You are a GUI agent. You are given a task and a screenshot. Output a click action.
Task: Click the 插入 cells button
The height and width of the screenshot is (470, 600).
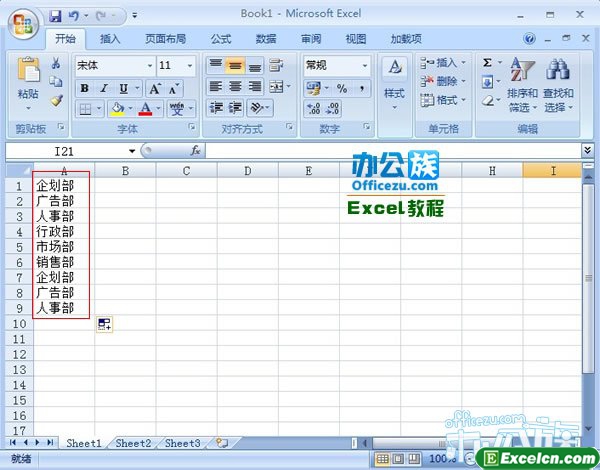(x=443, y=62)
